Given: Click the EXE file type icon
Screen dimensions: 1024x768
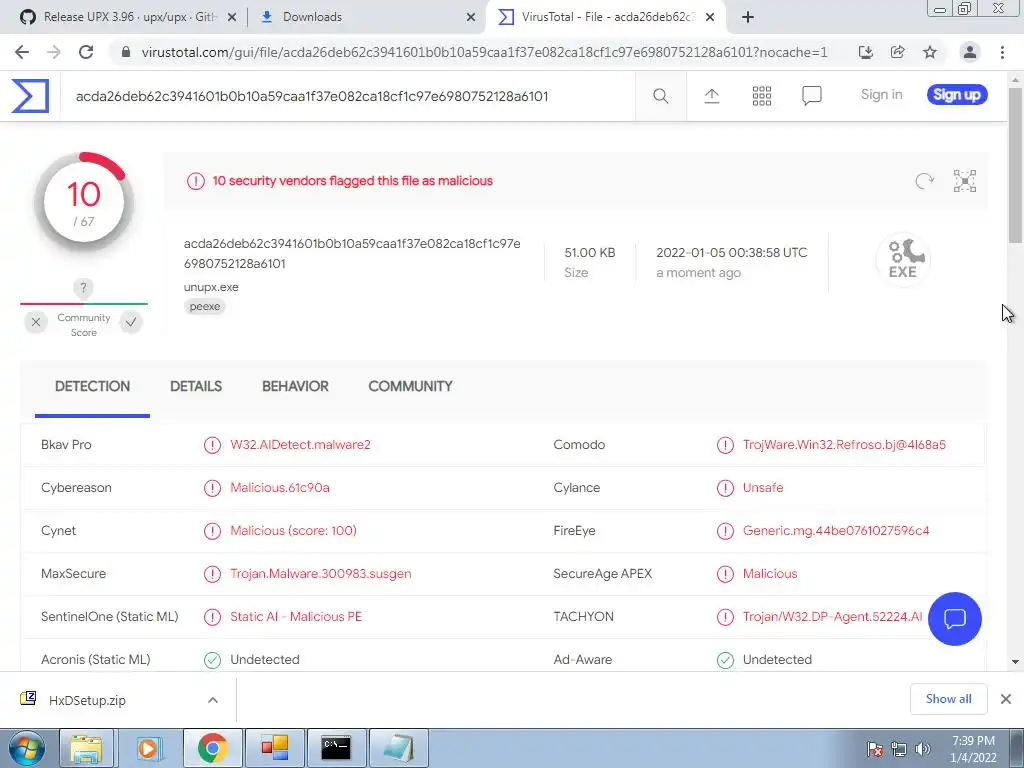Looking at the screenshot, I should click(903, 259).
